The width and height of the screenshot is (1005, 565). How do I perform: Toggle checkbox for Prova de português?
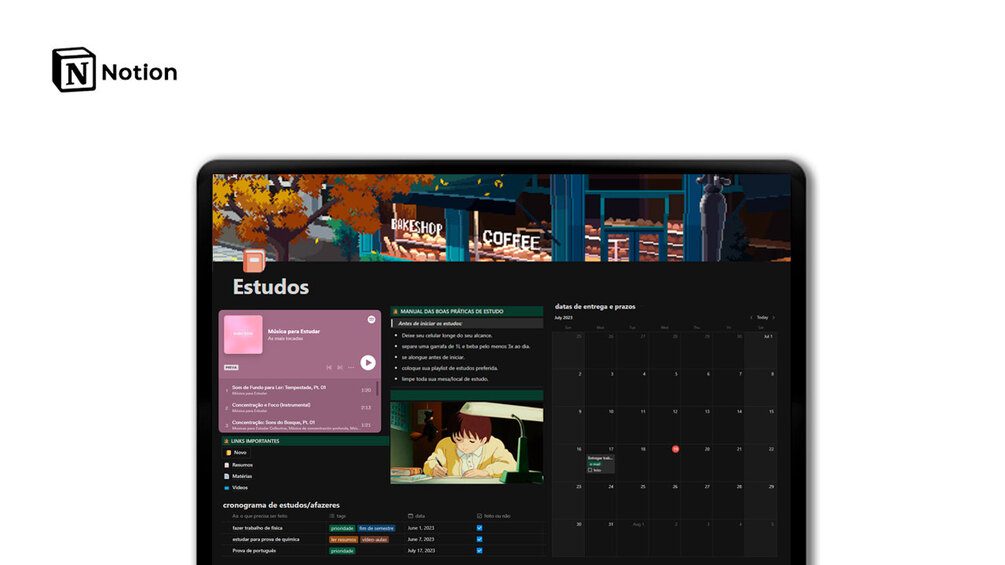tap(479, 550)
